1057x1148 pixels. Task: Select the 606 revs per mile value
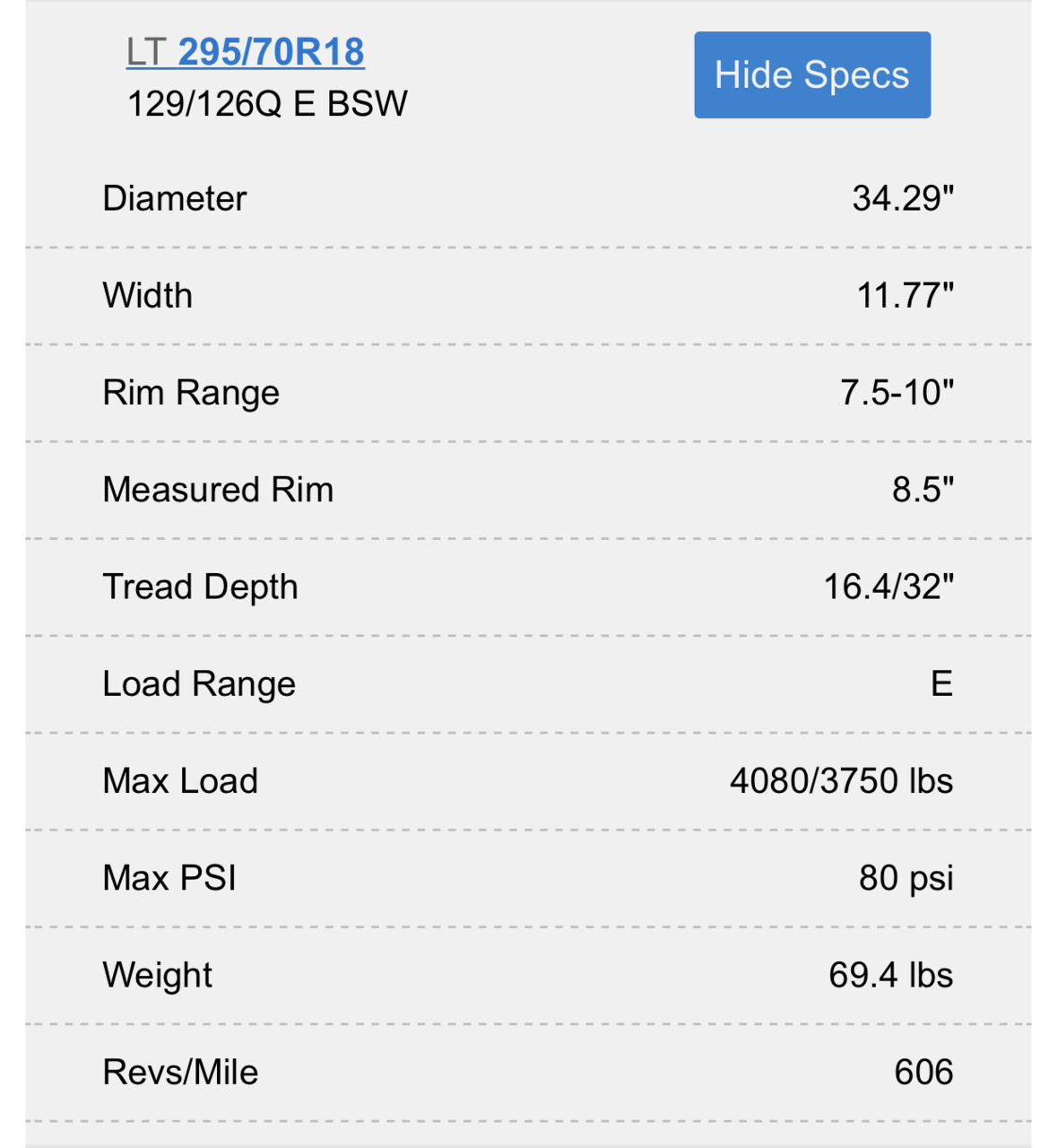(x=923, y=1073)
